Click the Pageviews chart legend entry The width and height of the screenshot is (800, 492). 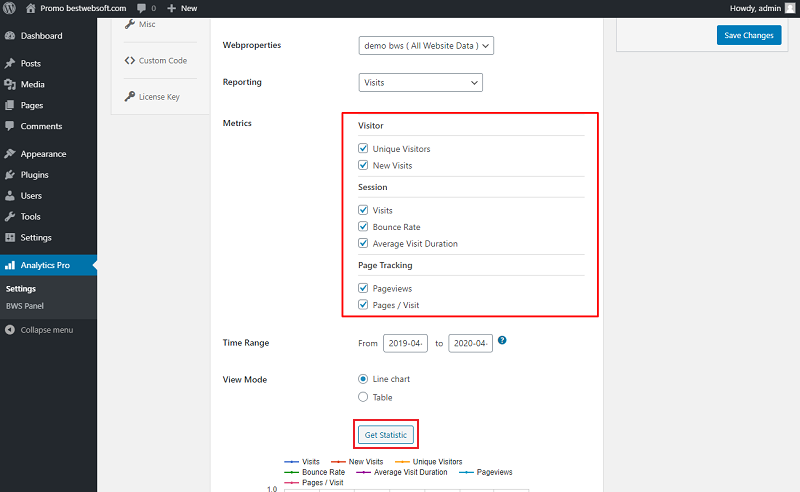coord(486,472)
